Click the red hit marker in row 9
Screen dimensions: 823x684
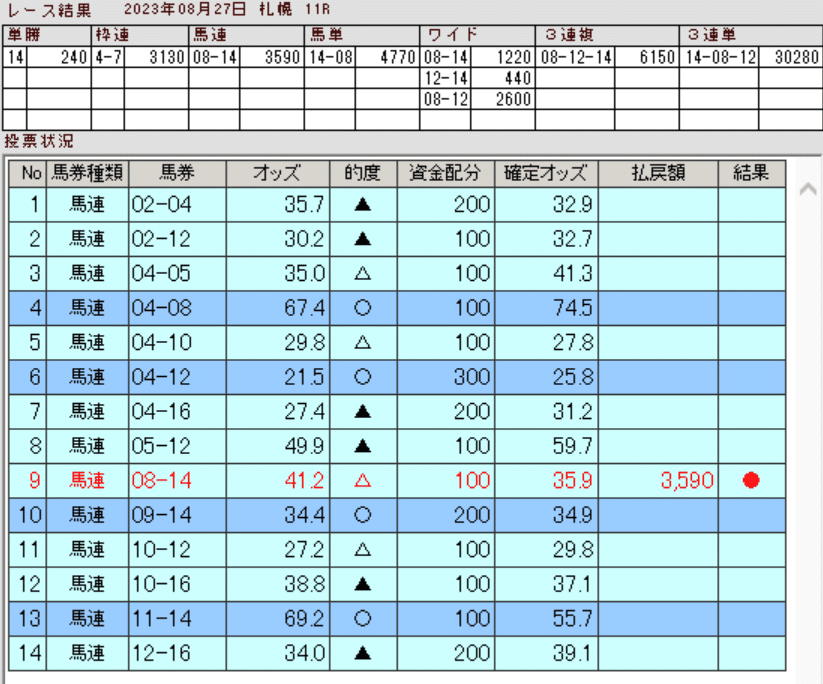pyautogui.click(x=751, y=480)
